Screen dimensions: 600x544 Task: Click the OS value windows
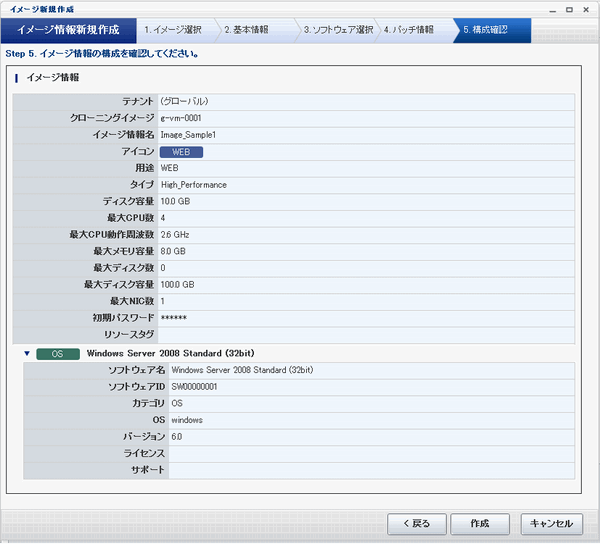coord(187,420)
